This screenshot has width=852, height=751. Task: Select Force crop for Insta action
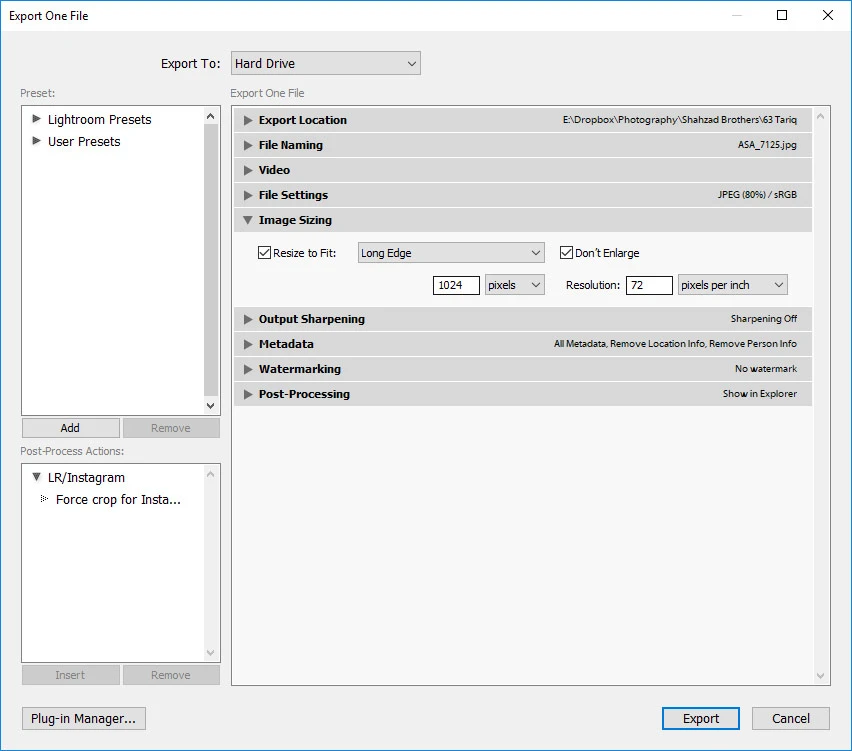118,499
